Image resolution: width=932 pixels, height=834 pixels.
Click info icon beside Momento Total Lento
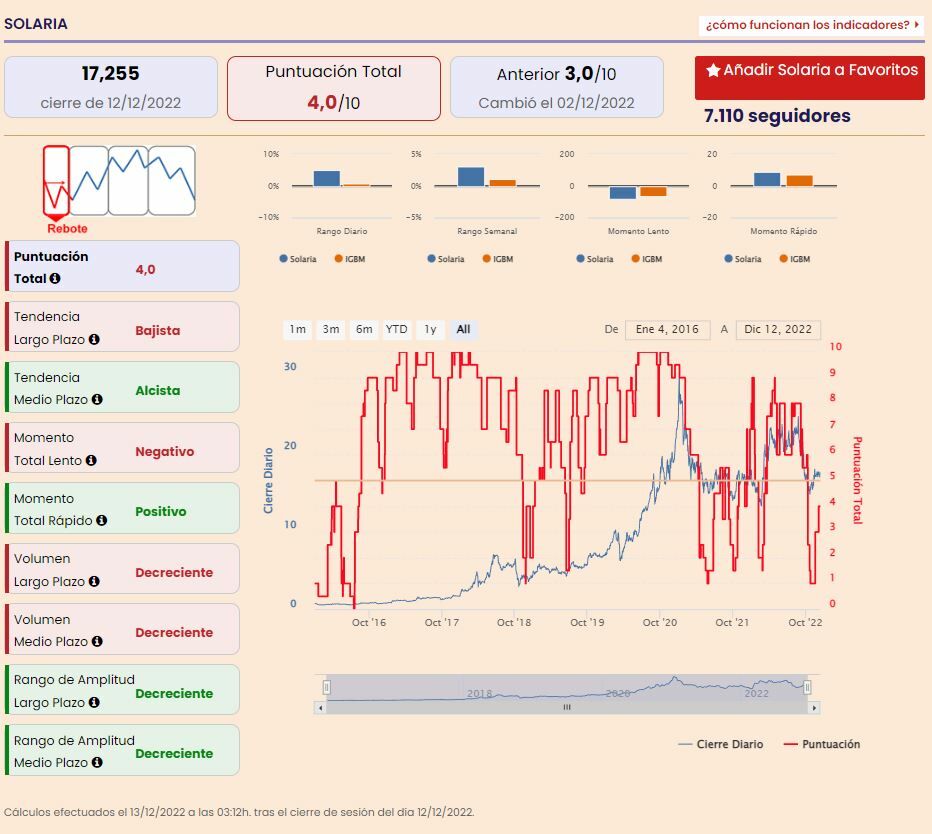tap(91, 460)
